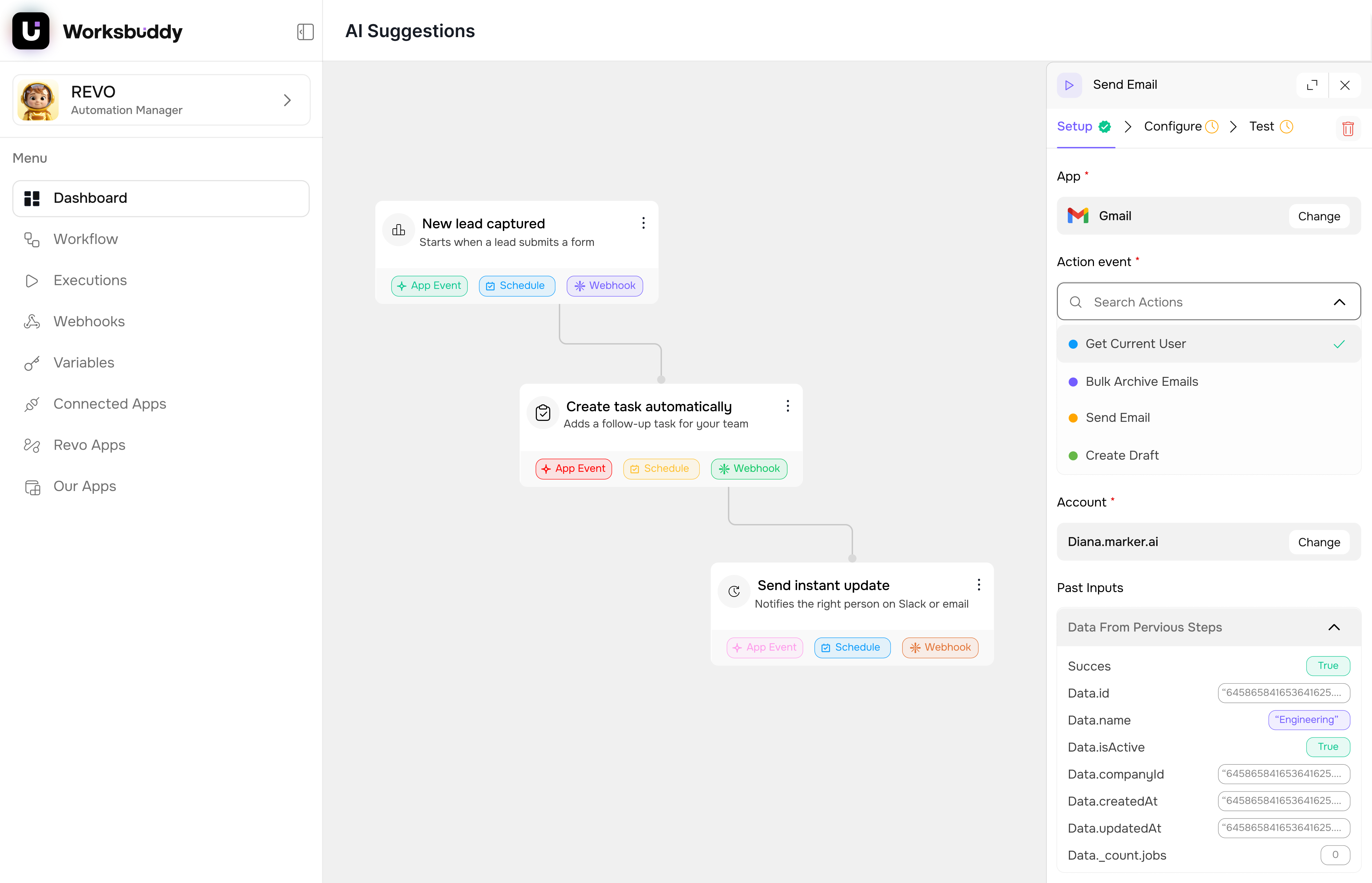
Task: Select Schedule tag on New lead captured
Action: (x=517, y=286)
